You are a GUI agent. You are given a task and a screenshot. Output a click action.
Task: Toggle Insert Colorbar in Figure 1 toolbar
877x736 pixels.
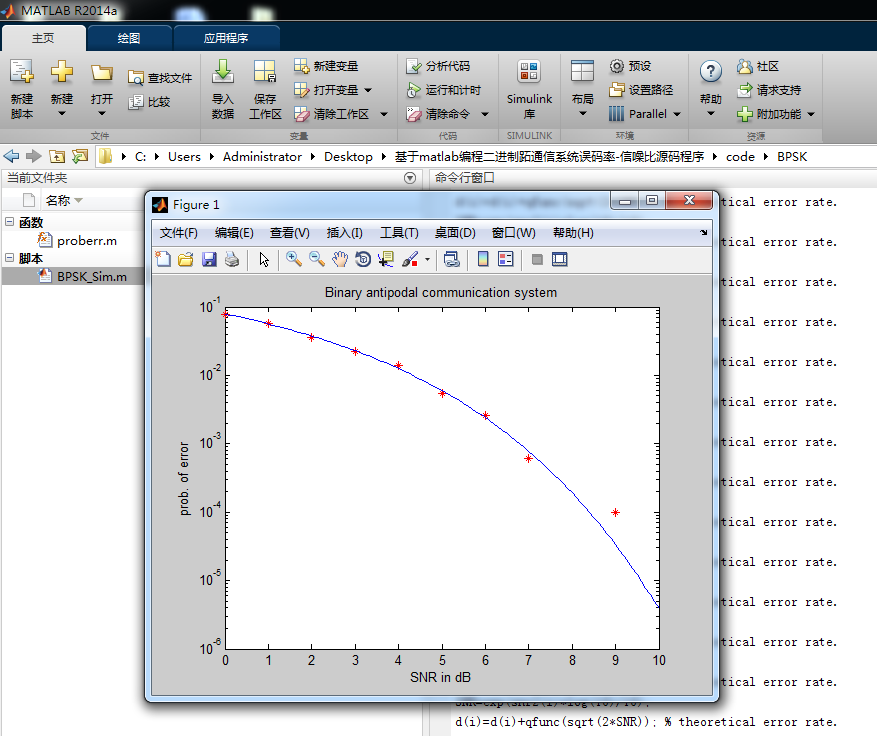(483, 259)
